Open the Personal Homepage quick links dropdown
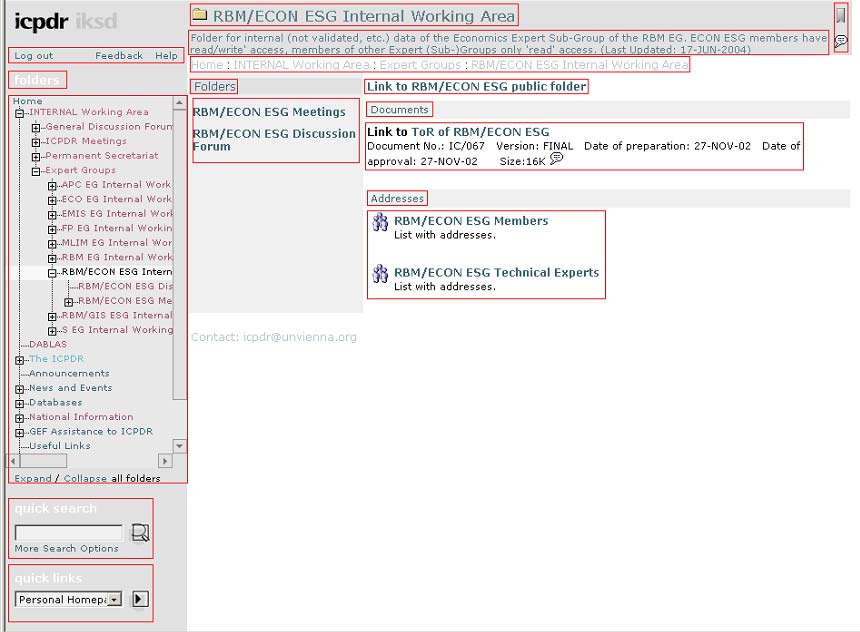This screenshot has height=632, width=860. point(115,600)
